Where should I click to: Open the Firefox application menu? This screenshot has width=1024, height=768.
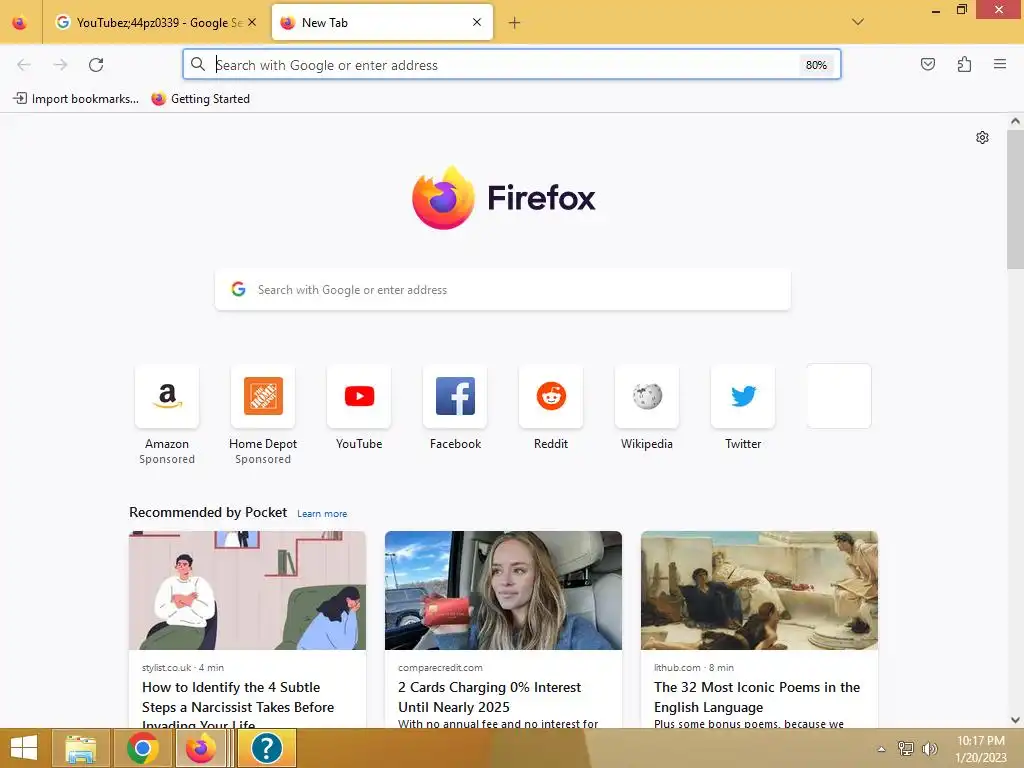pos(1000,64)
